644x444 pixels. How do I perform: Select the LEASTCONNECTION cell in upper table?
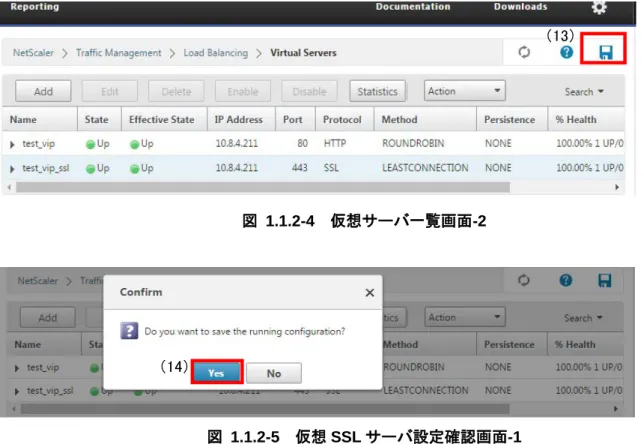click(425, 168)
